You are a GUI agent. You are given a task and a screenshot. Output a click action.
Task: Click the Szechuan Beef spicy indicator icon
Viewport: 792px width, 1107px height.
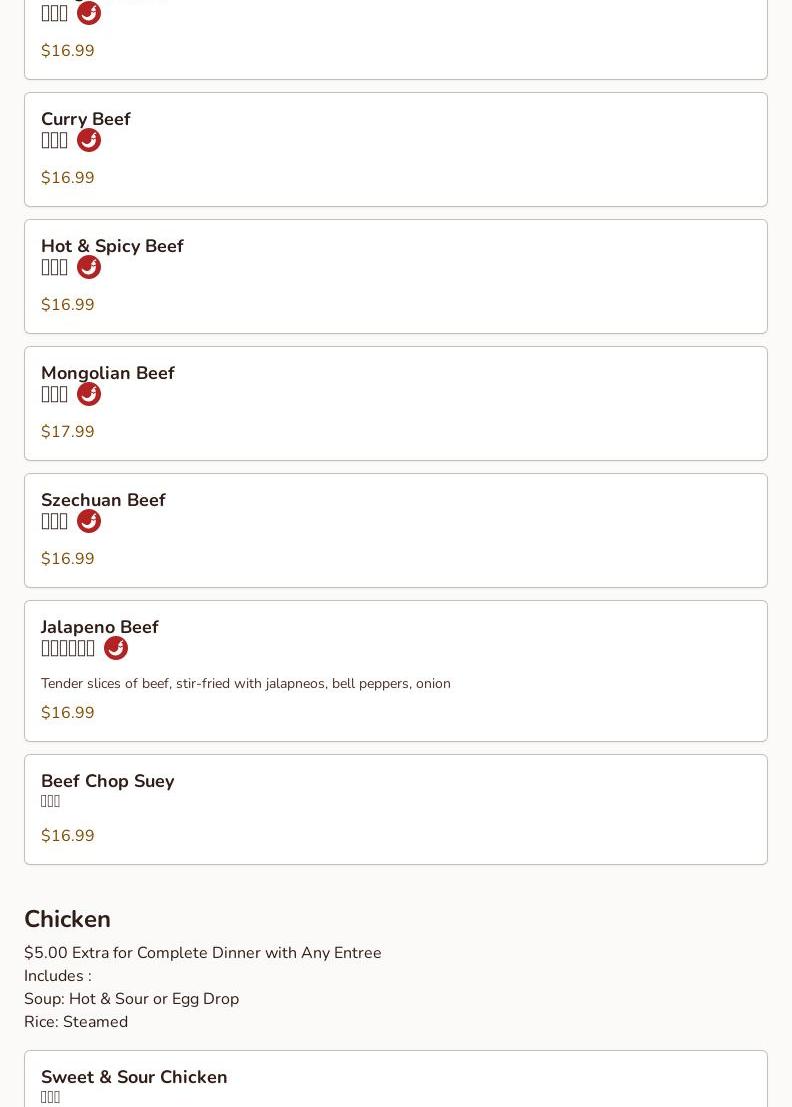click(89, 521)
